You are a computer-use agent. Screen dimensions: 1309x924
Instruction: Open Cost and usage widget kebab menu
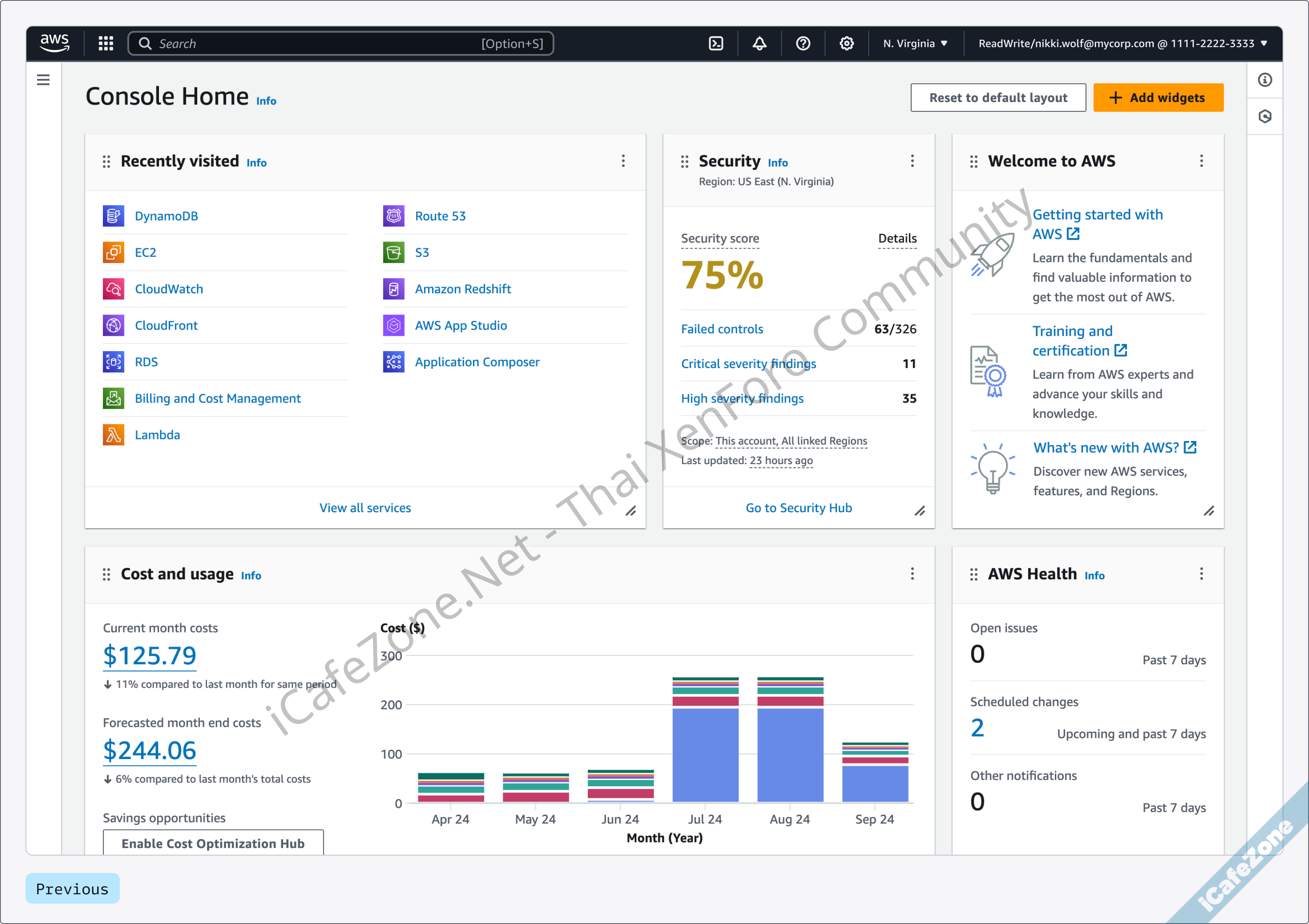pos(912,573)
